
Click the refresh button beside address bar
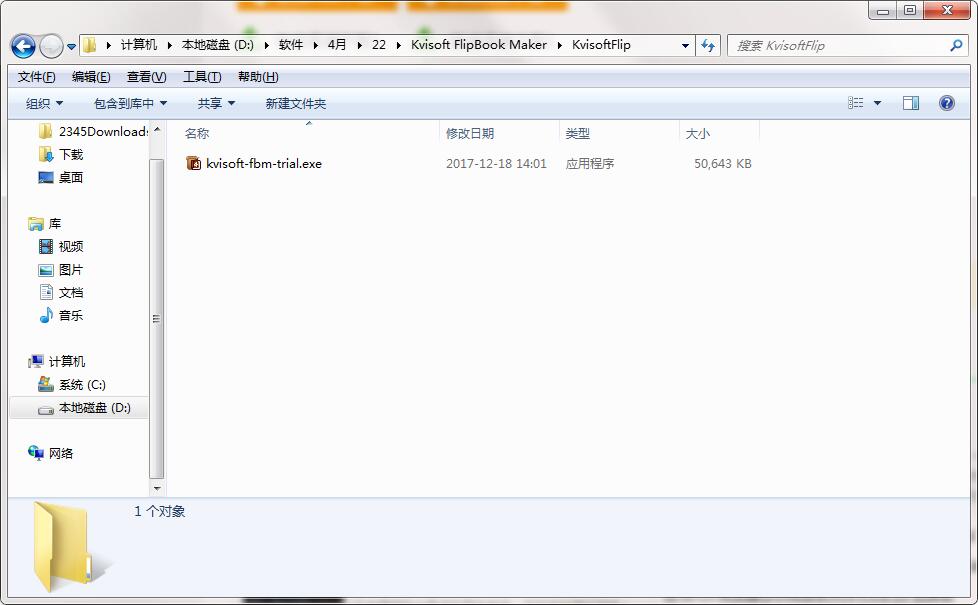[x=708, y=45]
